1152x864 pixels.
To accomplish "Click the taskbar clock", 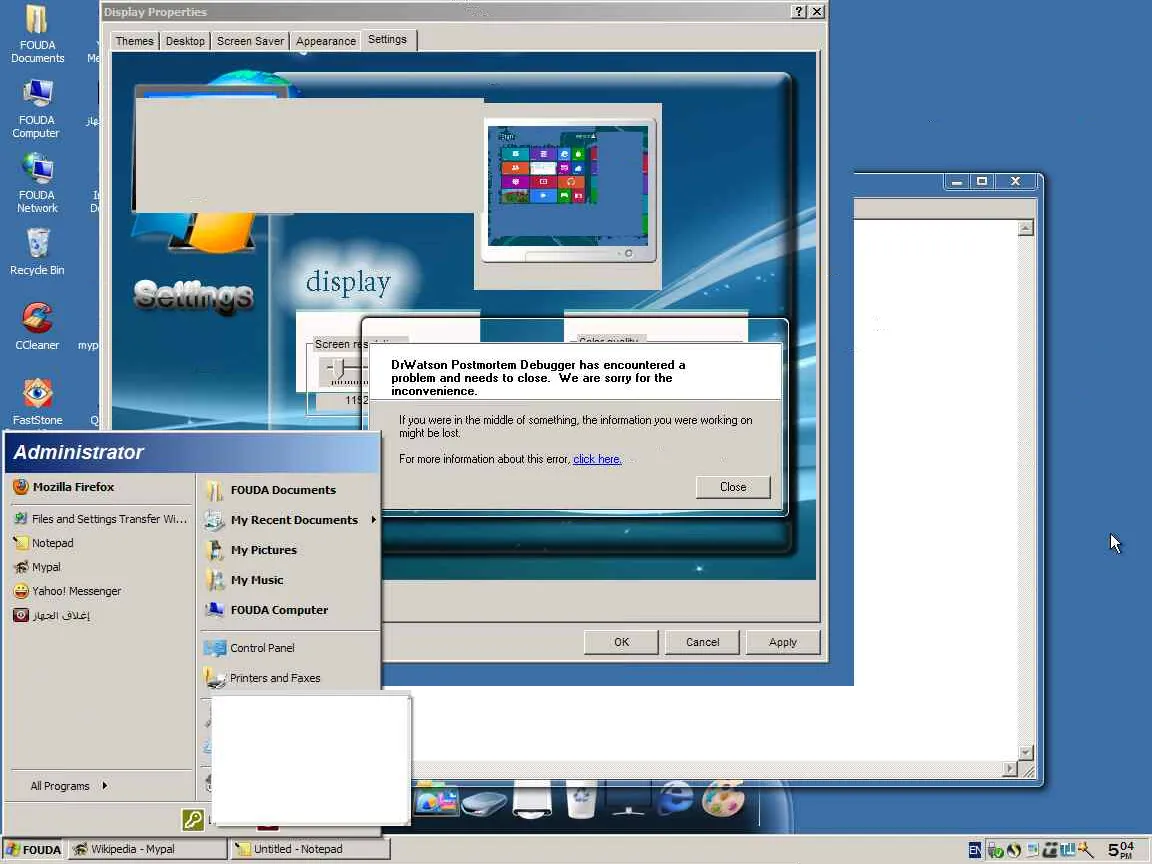I will tap(1121, 850).
